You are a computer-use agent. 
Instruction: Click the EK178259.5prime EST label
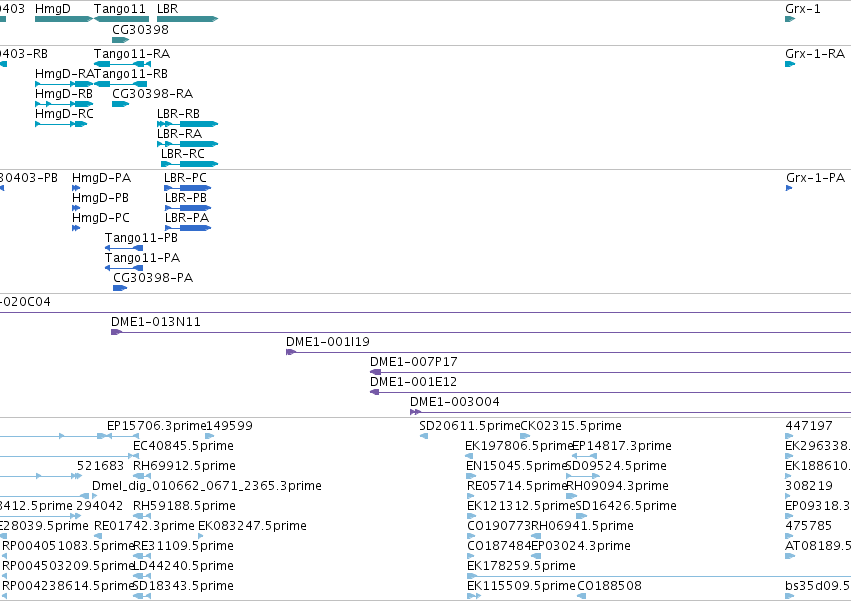click(522, 567)
